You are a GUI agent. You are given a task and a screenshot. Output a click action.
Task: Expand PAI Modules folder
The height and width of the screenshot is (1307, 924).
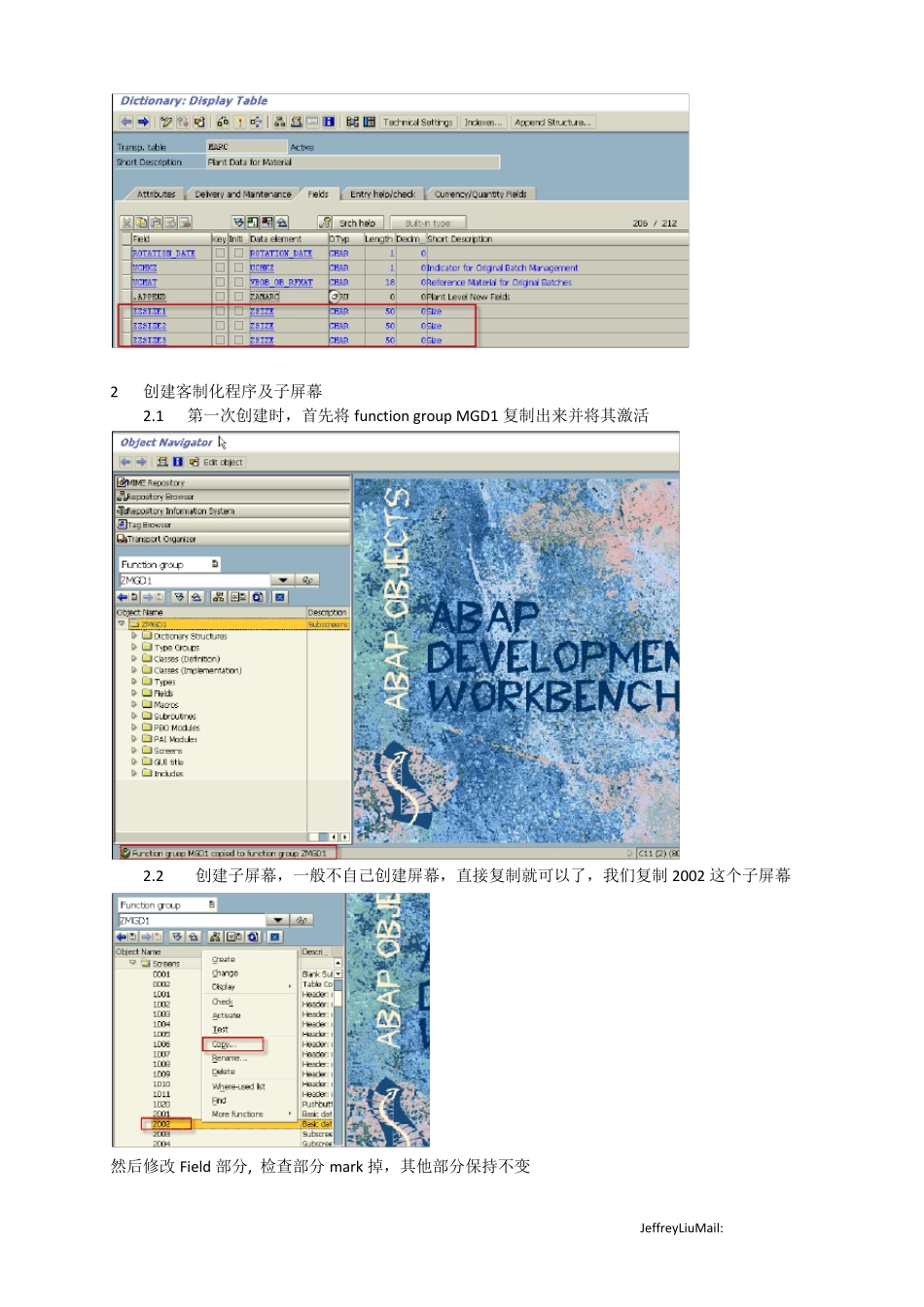coord(134,739)
